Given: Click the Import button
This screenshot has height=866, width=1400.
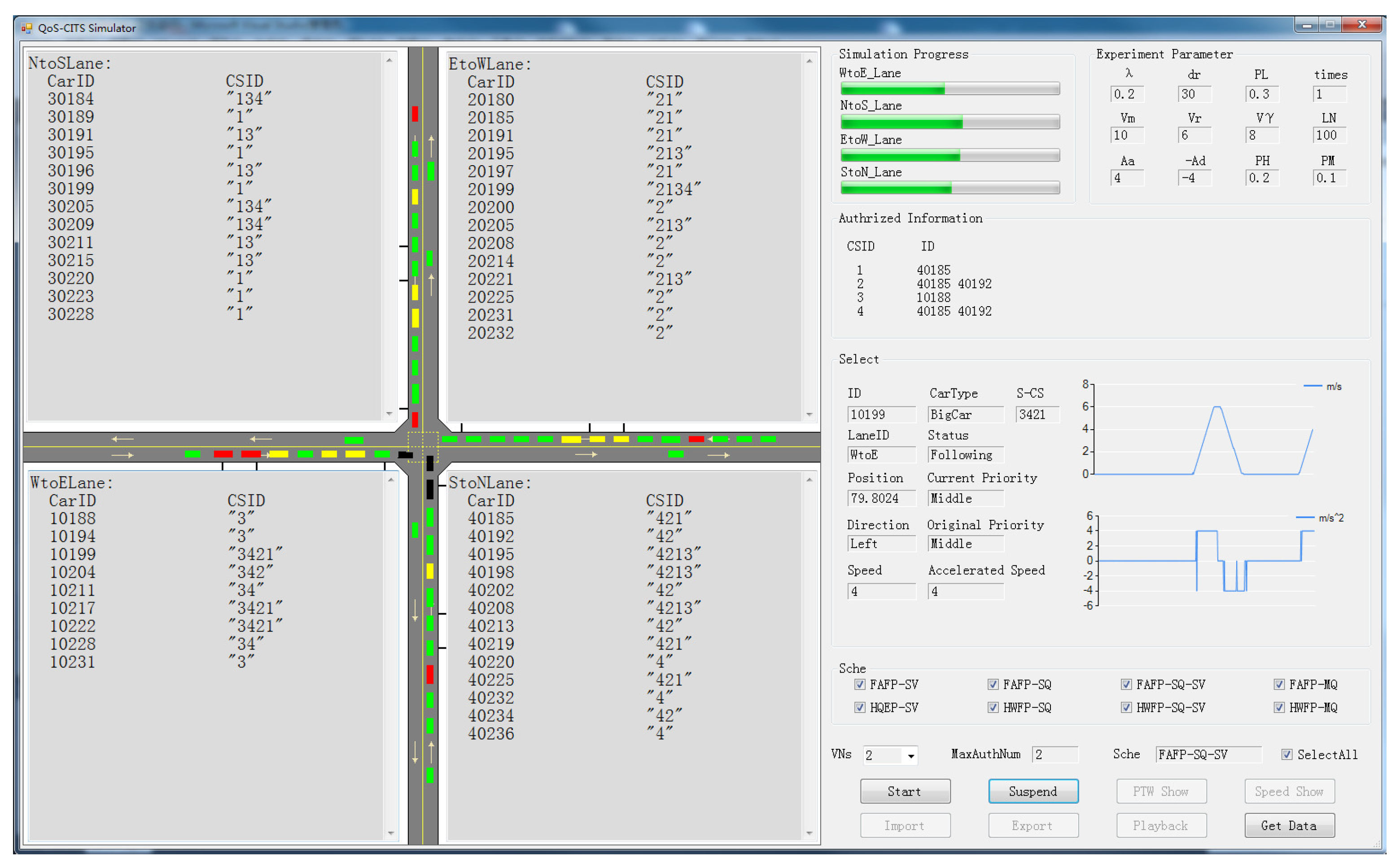Looking at the screenshot, I should point(905,825).
